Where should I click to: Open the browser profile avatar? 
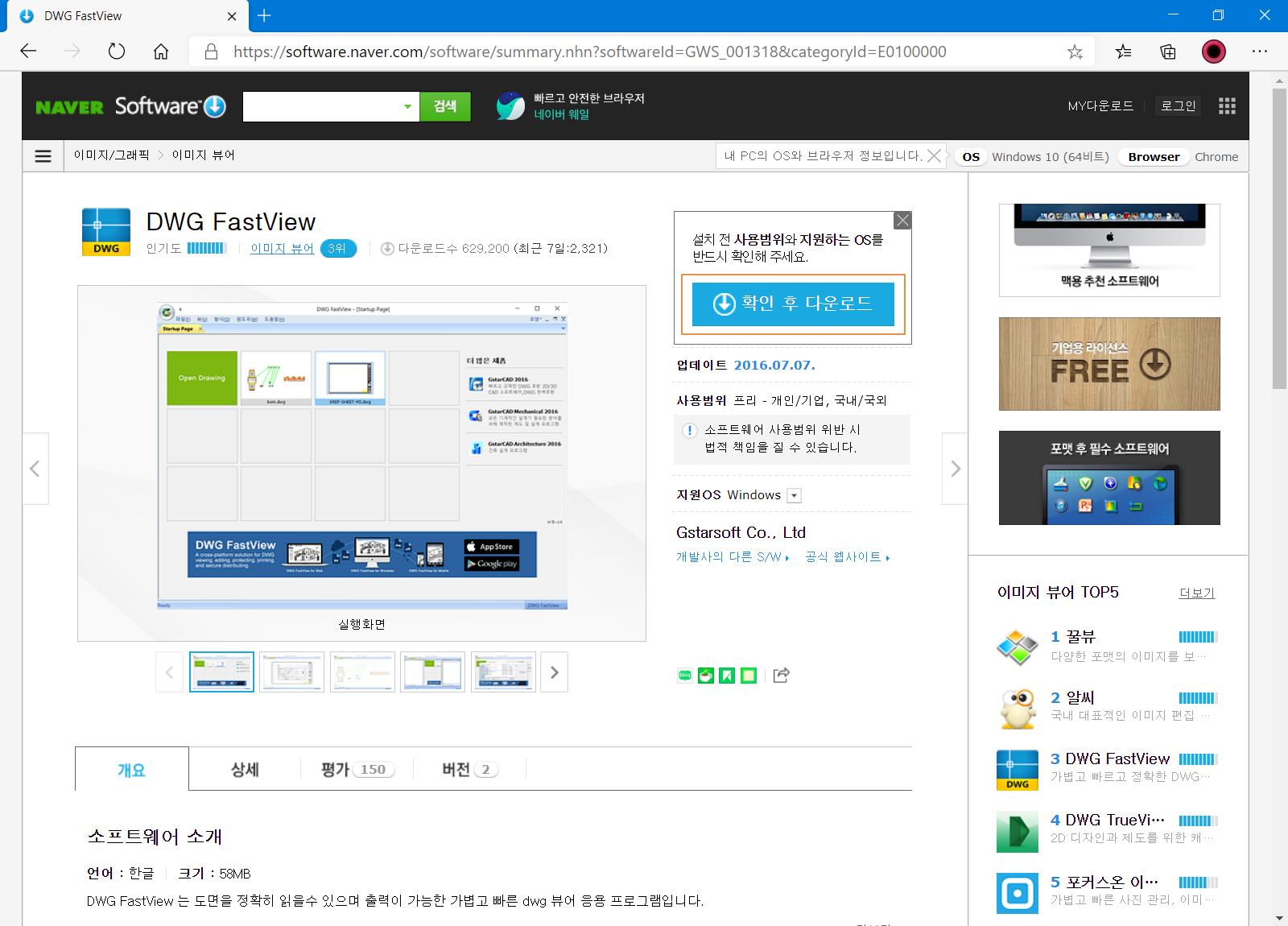click(x=1214, y=52)
